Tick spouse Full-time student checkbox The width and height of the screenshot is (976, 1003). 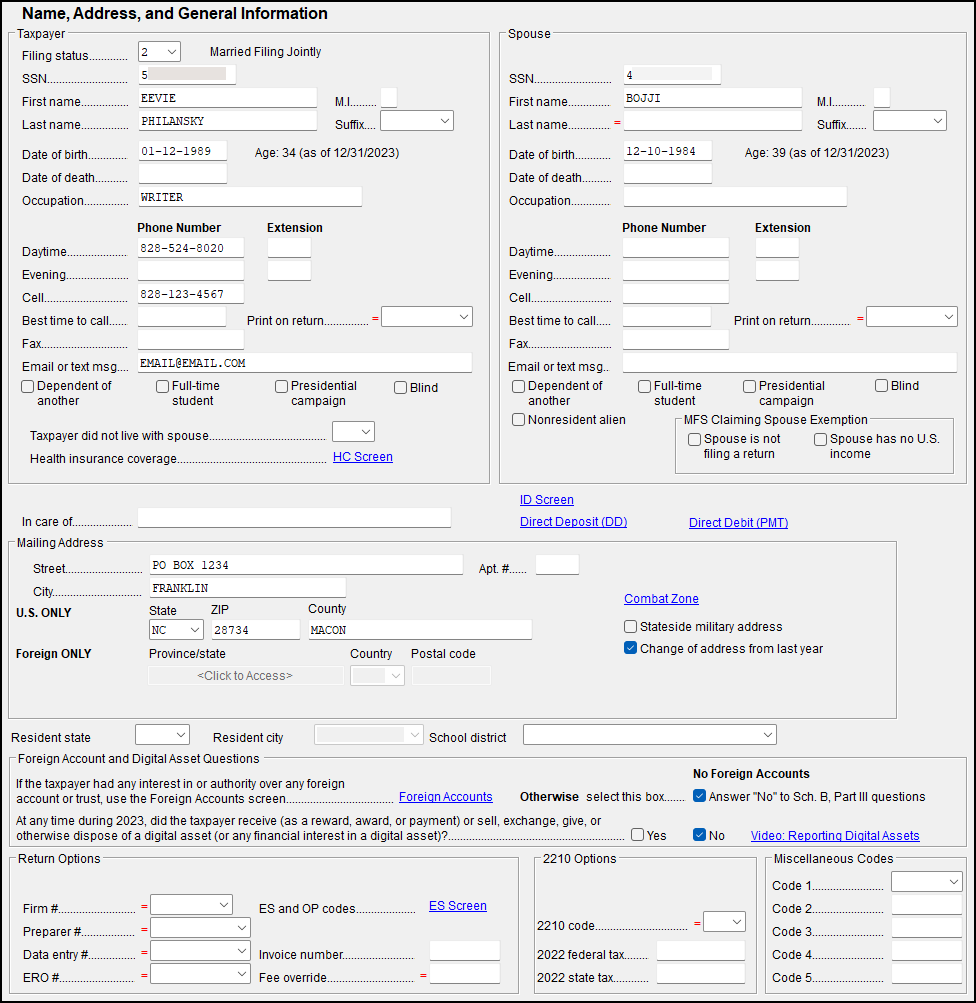645,386
